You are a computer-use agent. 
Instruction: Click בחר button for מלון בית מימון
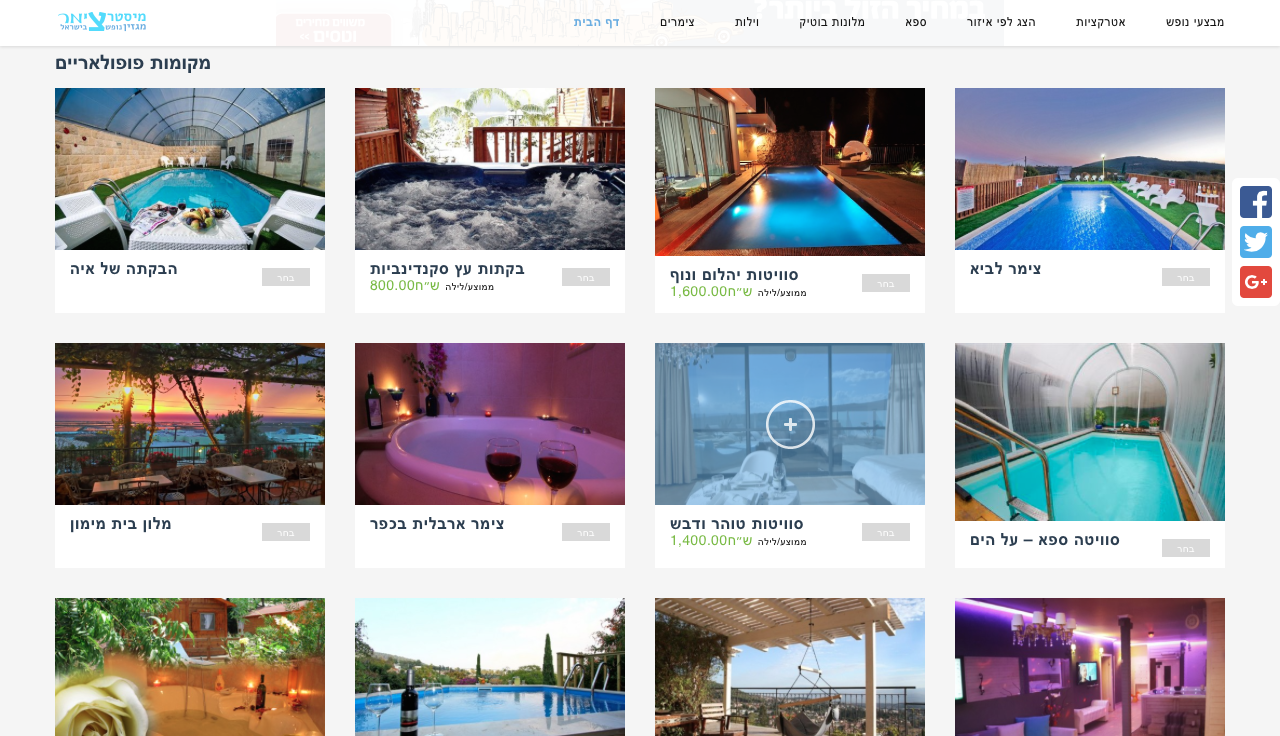tap(286, 532)
